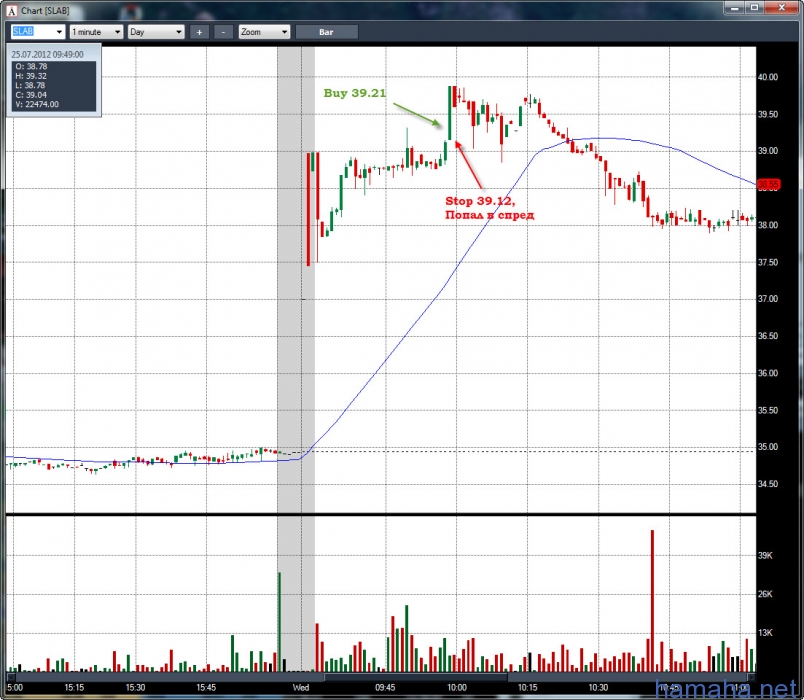Zoom out with the minus button
This screenshot has width=804, height=700.
[224, 32]
